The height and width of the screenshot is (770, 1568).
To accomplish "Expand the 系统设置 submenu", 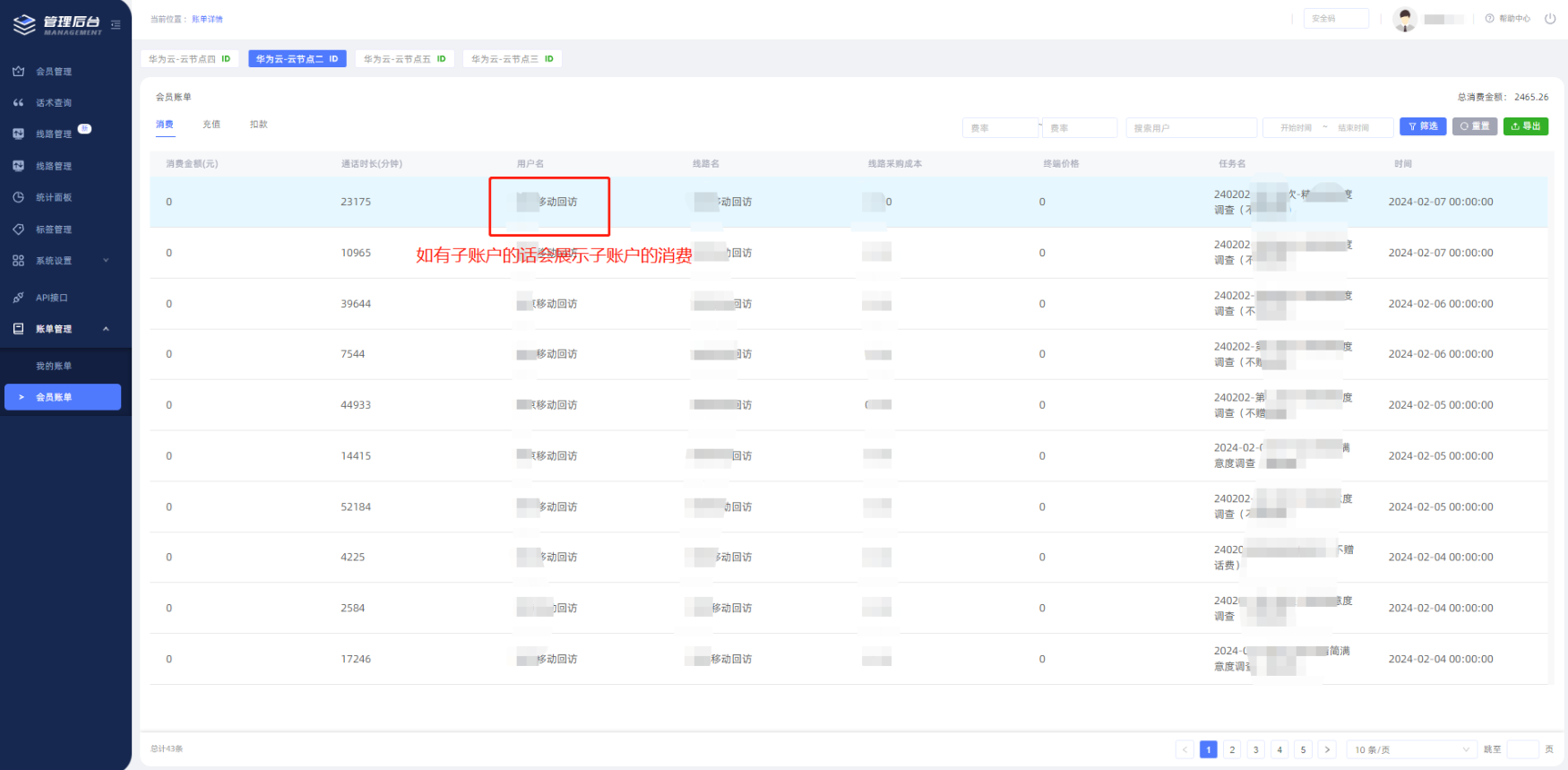I will [x=106, y=261].
